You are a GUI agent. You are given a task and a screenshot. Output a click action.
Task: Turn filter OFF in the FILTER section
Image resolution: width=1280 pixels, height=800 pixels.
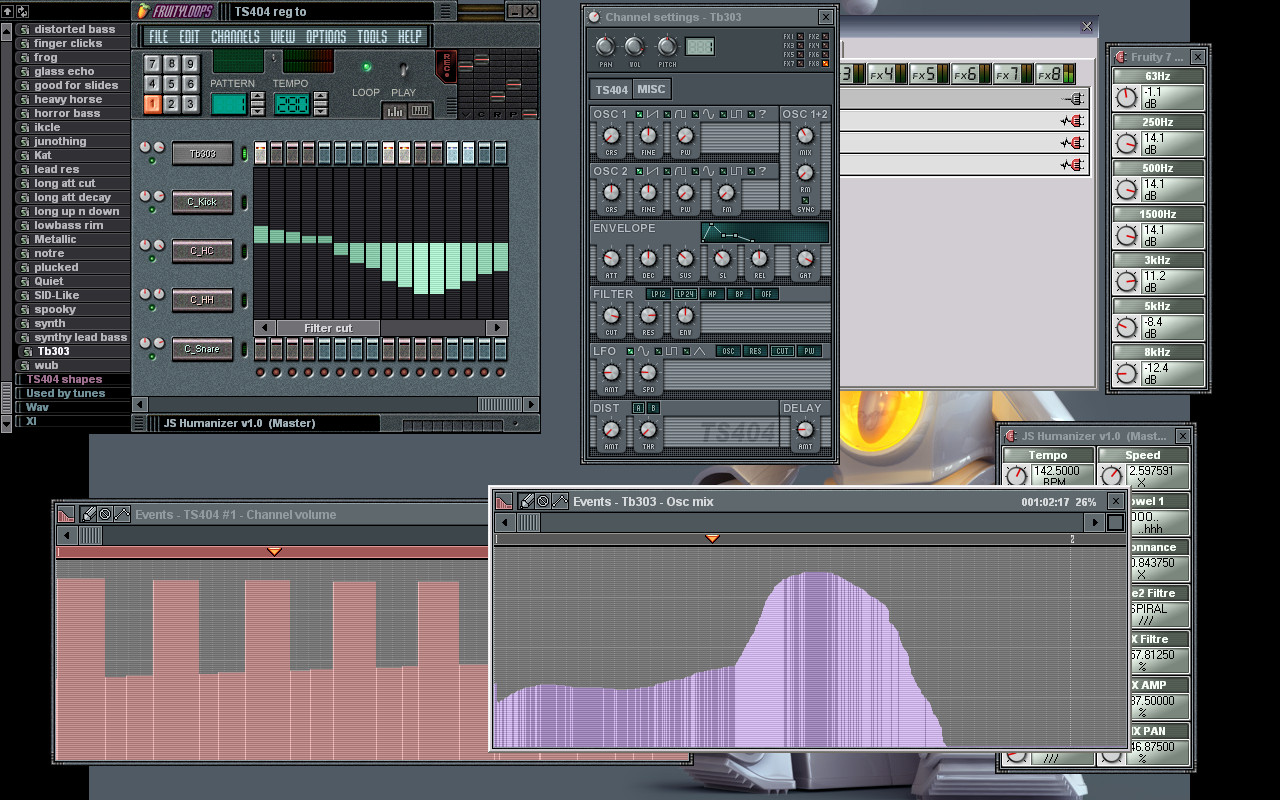point(767,294)
